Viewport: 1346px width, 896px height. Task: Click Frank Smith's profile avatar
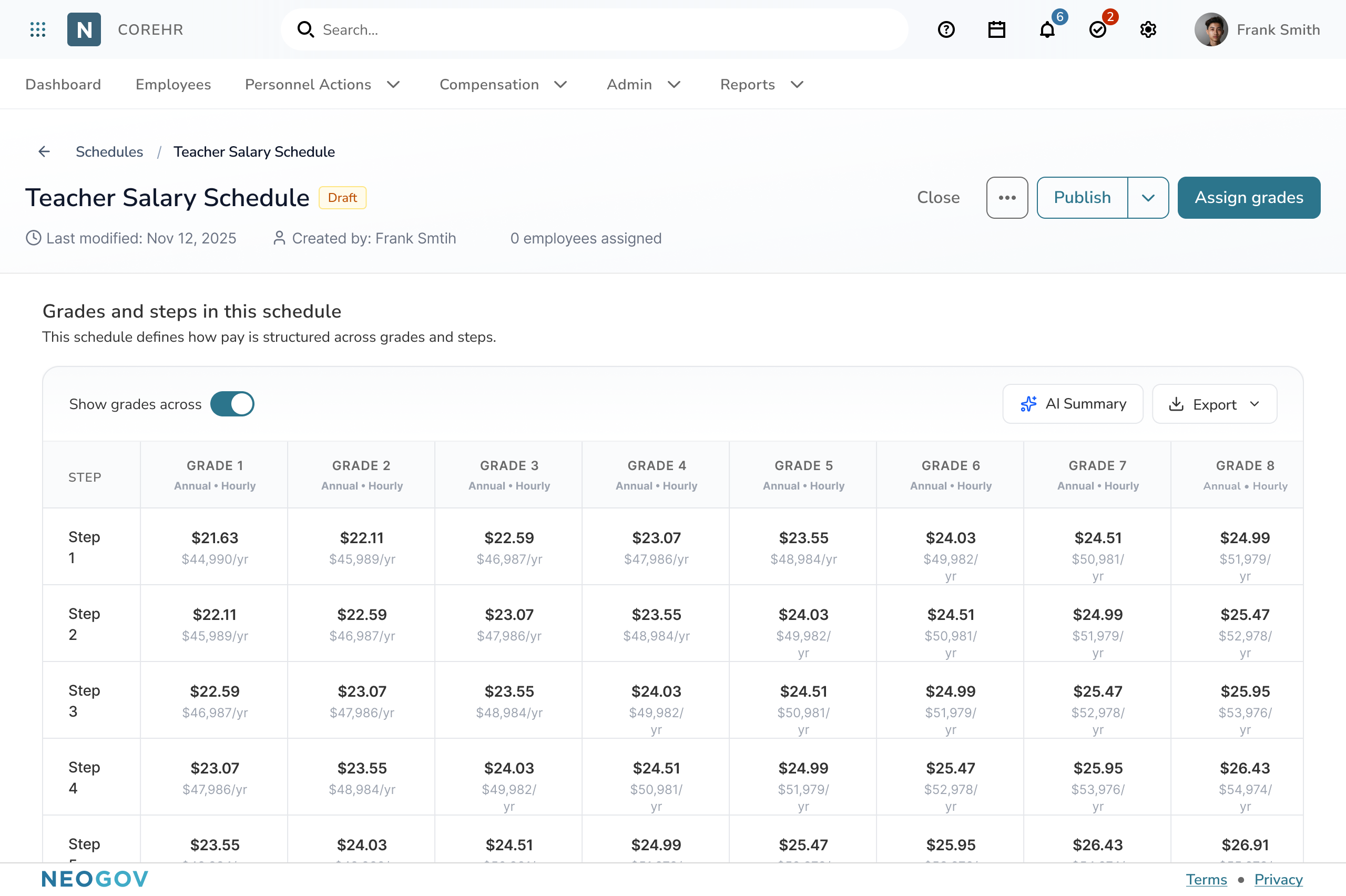pos(1211,29)
